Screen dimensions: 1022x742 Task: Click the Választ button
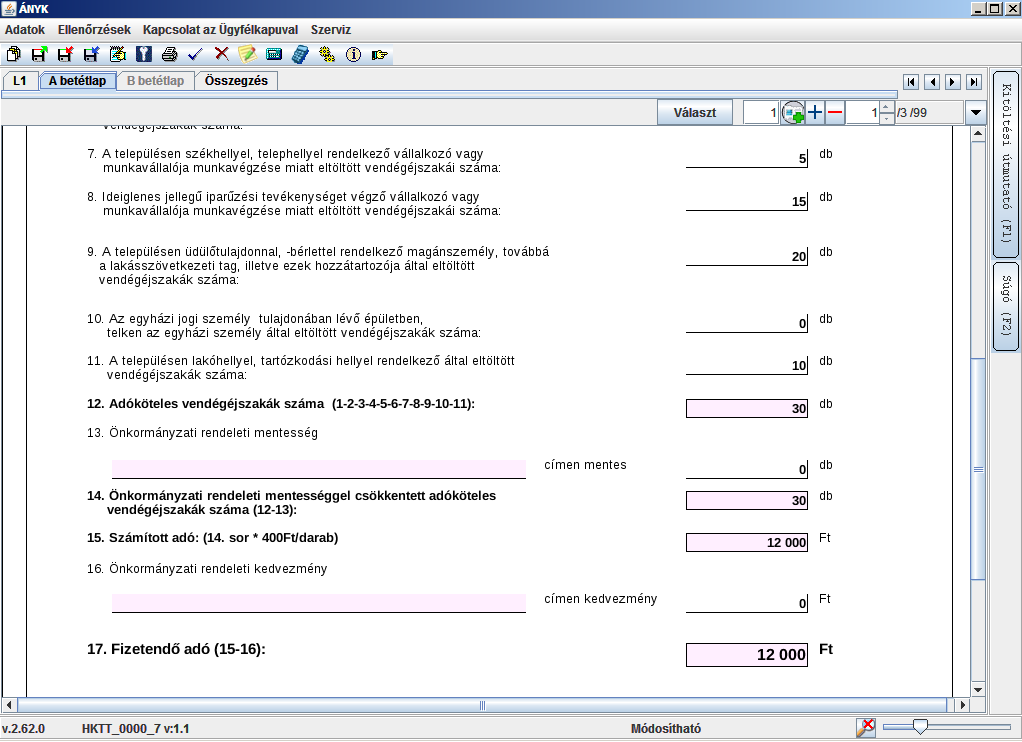point(695,112)
